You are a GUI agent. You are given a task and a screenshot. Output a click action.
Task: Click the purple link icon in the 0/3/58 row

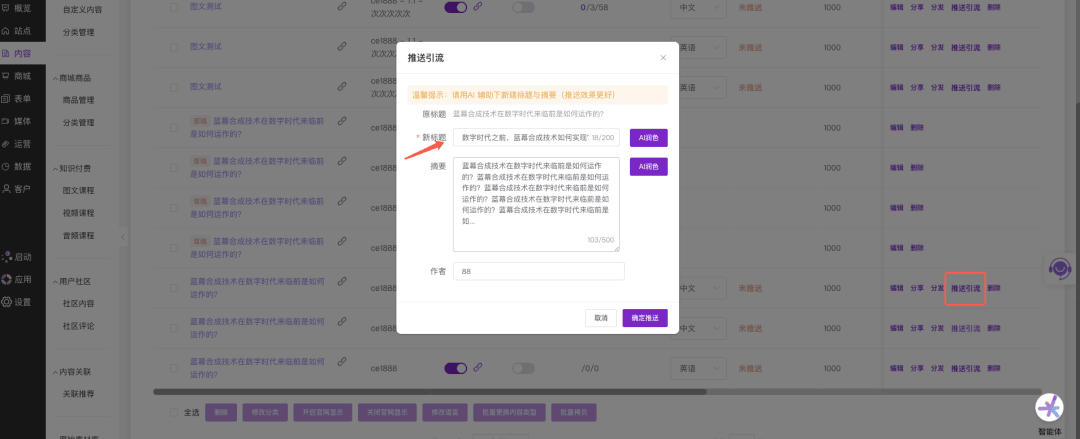(x=477, y=7)
